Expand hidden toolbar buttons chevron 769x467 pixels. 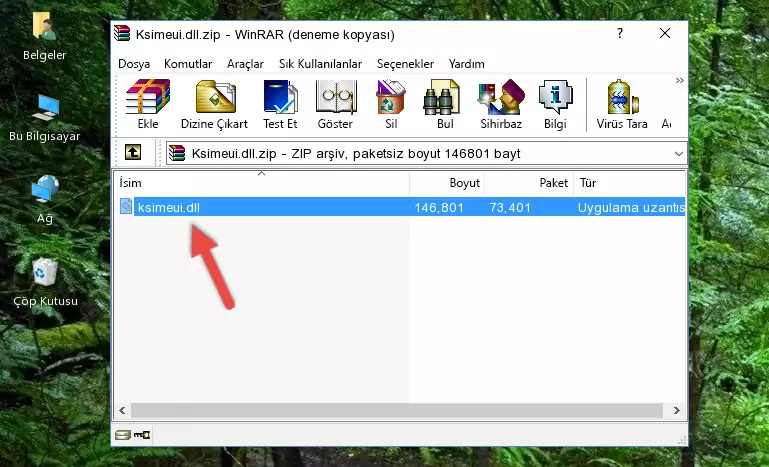coord(679,80)
